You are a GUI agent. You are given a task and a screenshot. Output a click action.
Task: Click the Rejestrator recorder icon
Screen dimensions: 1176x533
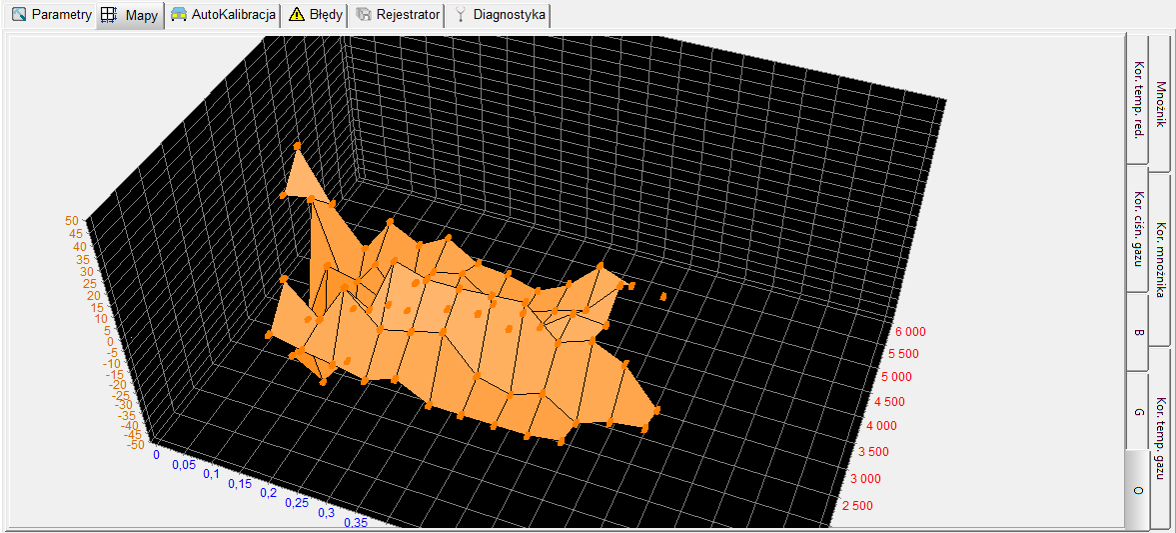click(364, 14)
